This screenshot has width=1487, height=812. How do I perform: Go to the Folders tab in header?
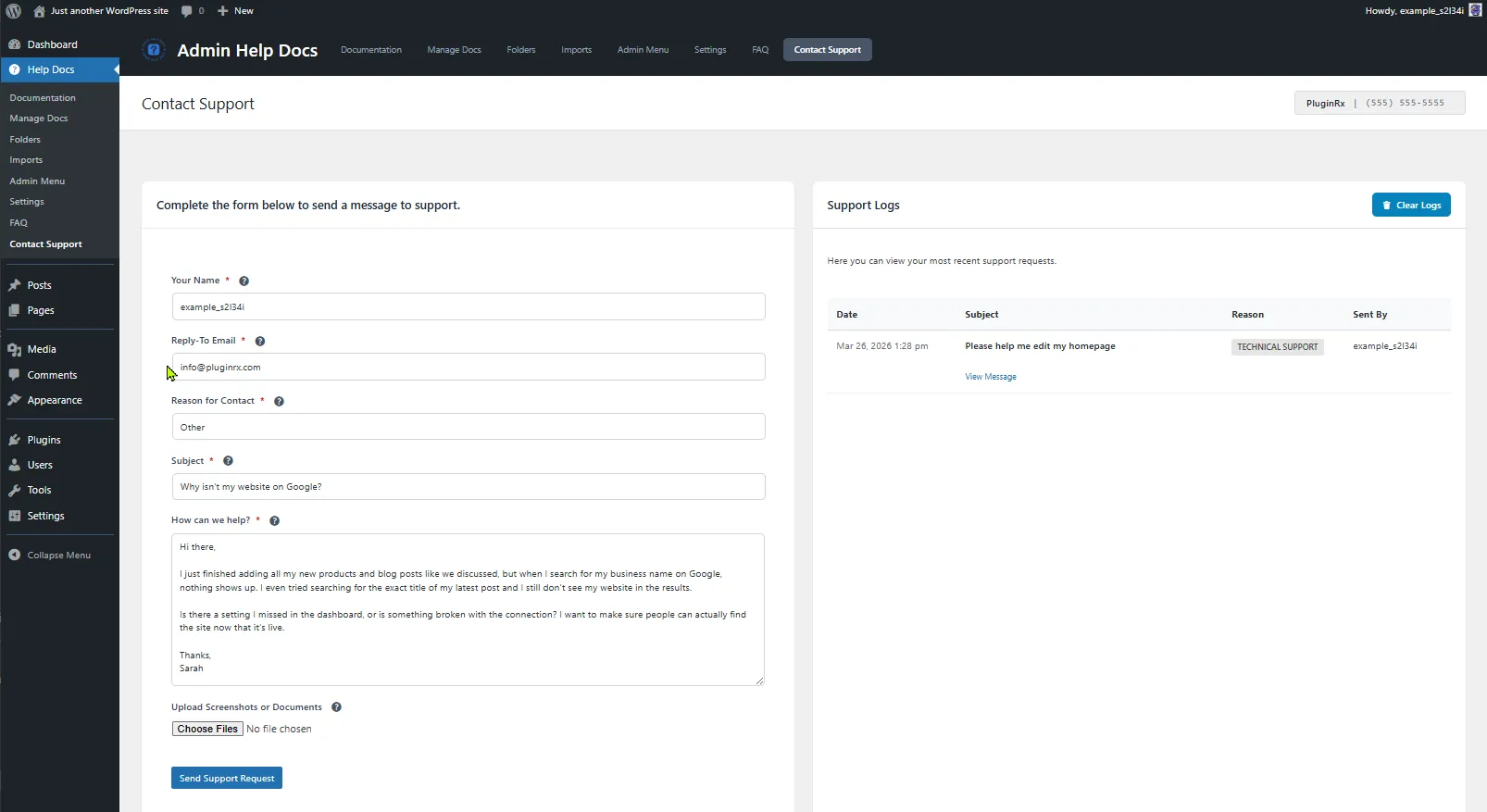pos(521,50)
